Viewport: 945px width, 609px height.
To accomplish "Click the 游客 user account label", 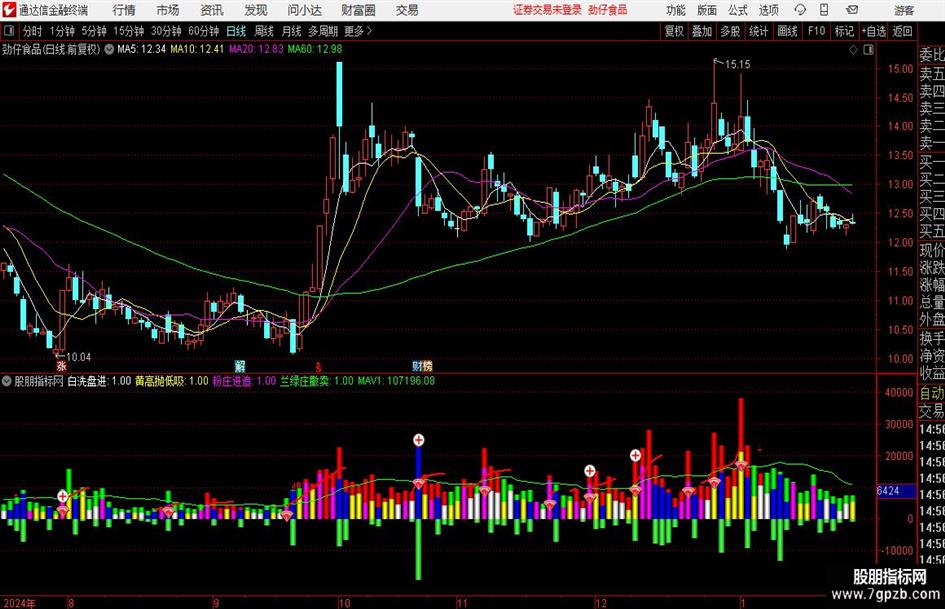I will 904,10.
